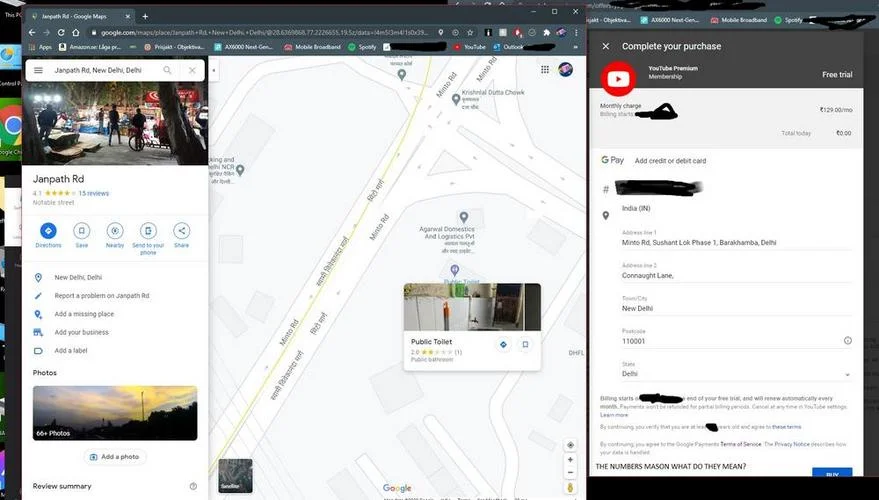Click the search magnifier in Maps search box
The width and height of the screenshot is (879, 500).
[x=167, y=70]
